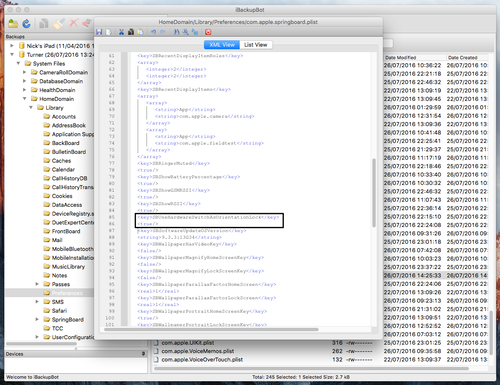Collapse the Library folder
This screenshot has width=500, height=385.
[x=31, y=107]
